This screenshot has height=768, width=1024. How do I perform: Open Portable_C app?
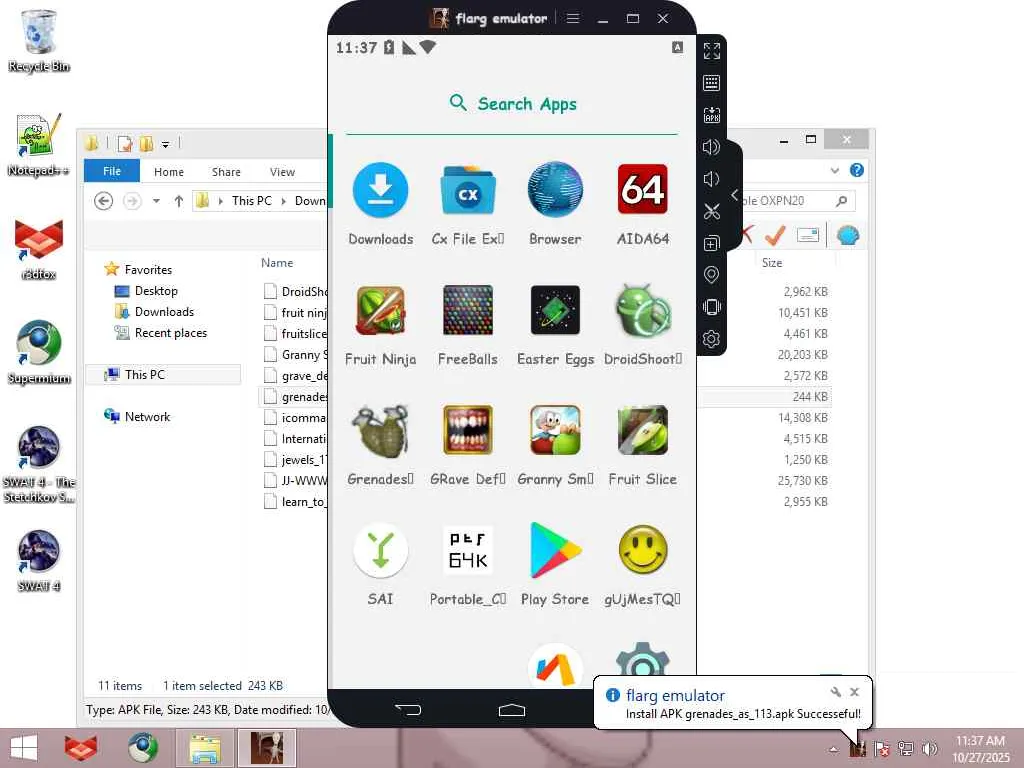[x=468, y=551]
